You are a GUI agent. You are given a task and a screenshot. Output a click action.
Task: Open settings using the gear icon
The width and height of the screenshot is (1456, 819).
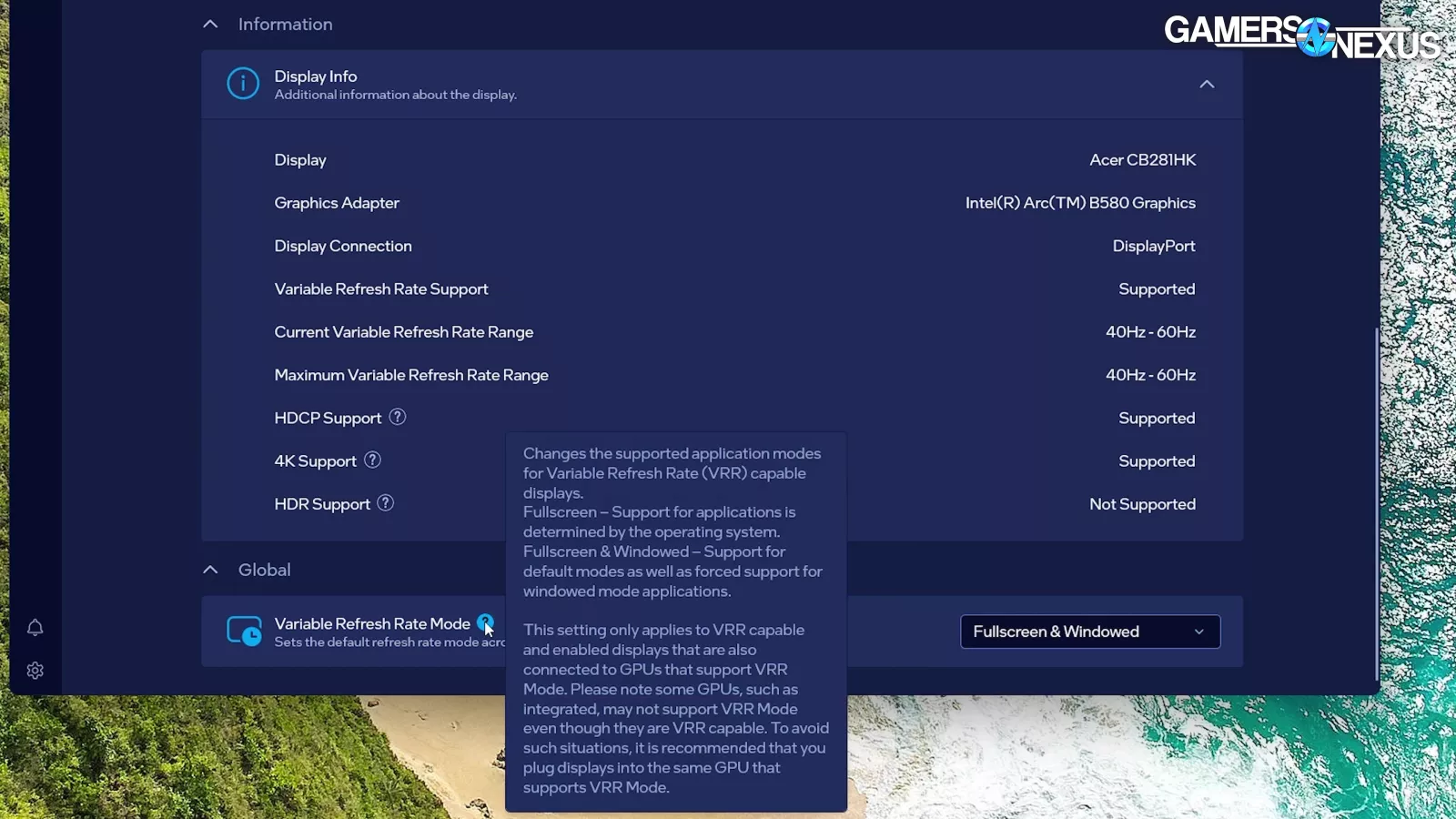click(35, 670)
